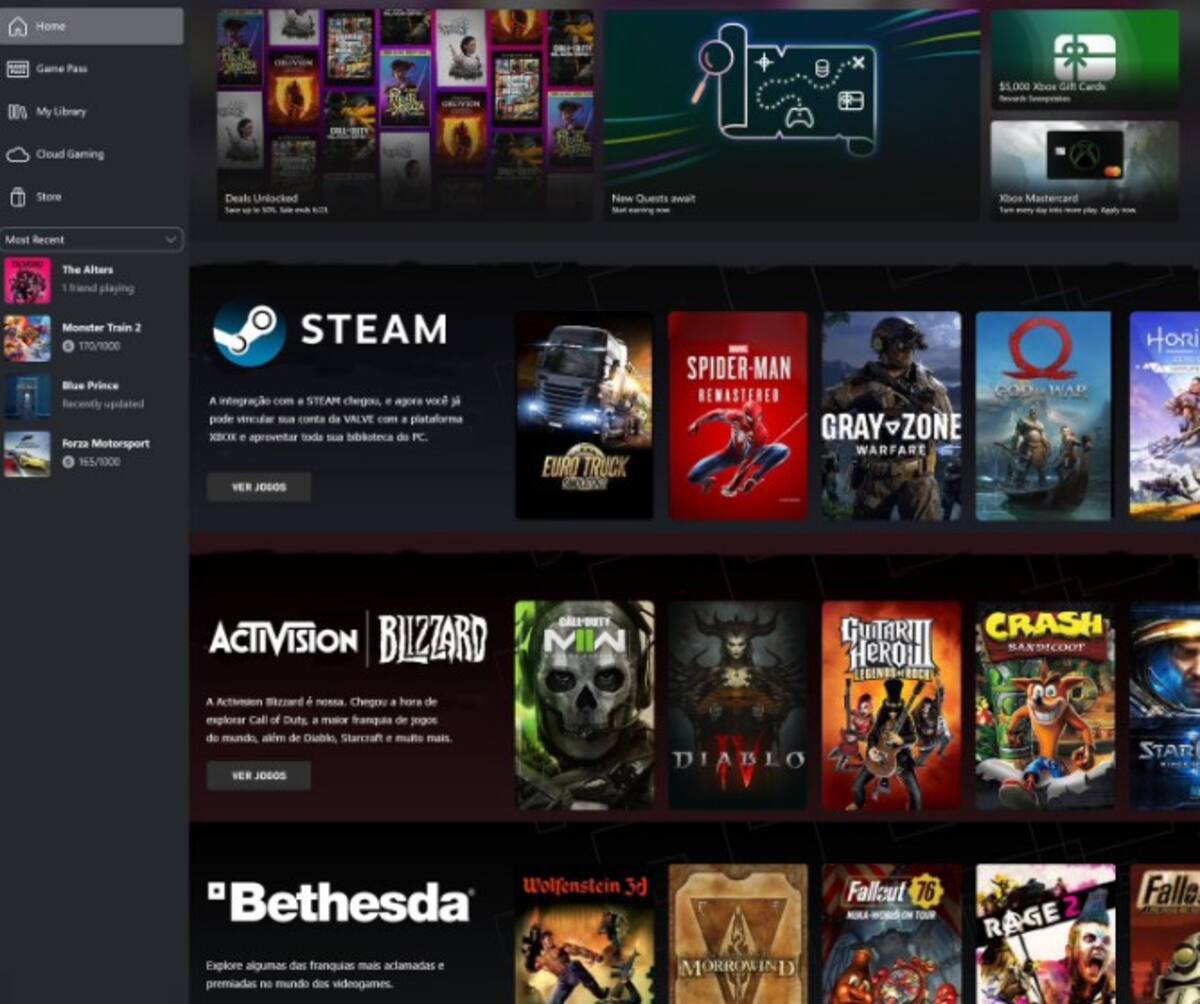Open God of War game cover
Viewport: 1200px width, 1004px height.
tap(1044, 416)
